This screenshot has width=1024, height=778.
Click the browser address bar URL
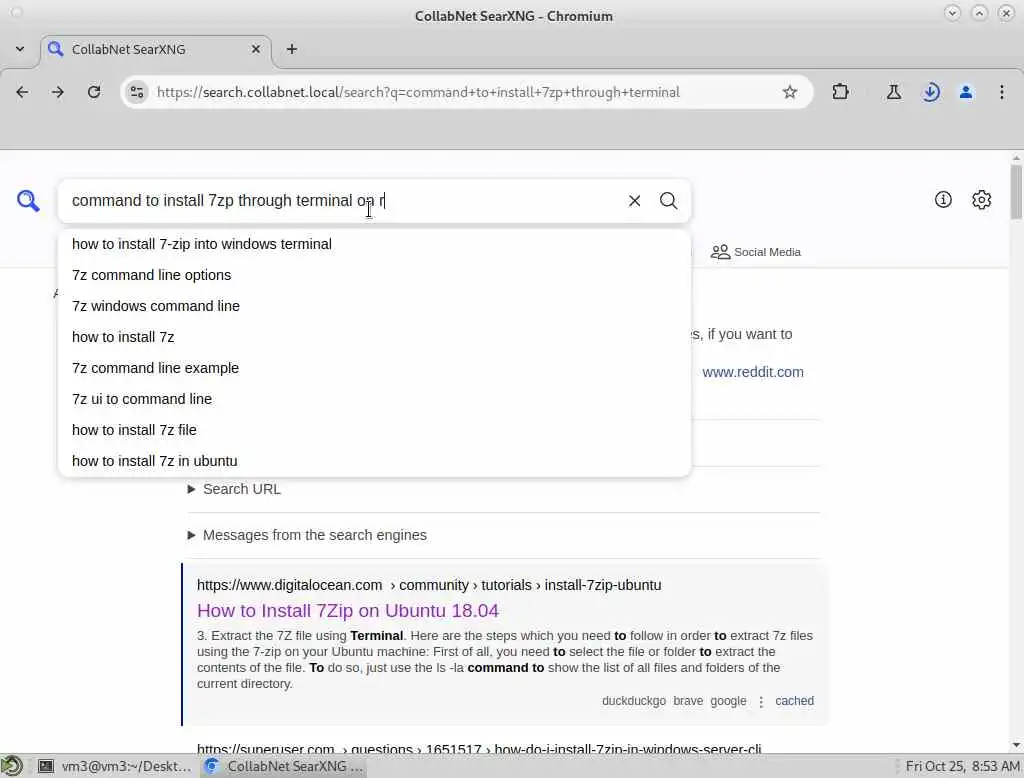tap(418, 92)
